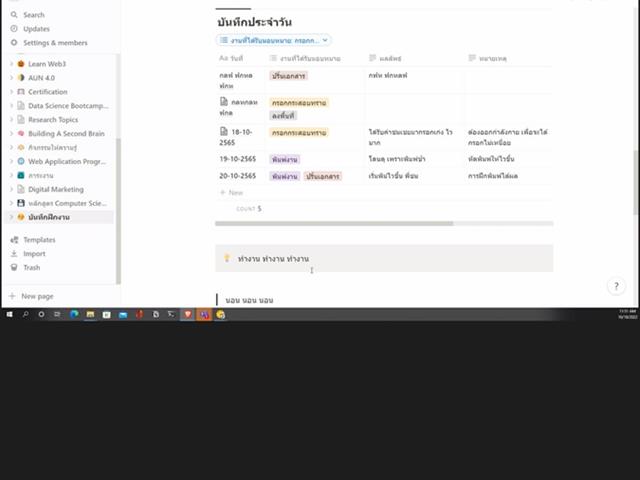Click the Brave browser taskbar icon
640x480 pixels.
click(x=188, y=314)
